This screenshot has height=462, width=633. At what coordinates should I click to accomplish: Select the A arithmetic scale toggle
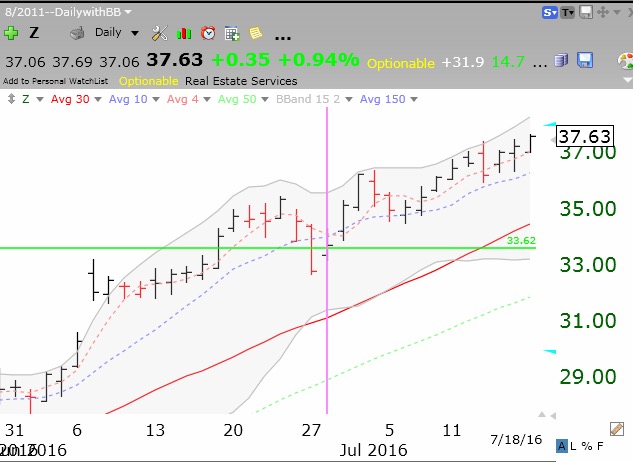point(562,446)
